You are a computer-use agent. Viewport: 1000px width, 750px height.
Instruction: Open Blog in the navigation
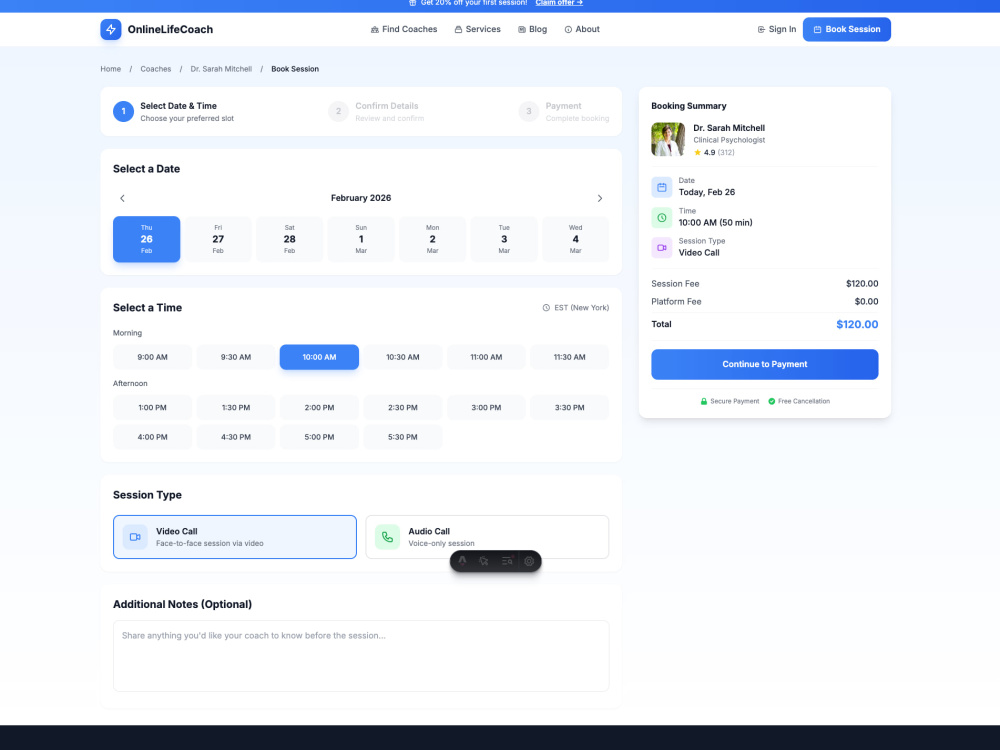coord(533,29)
